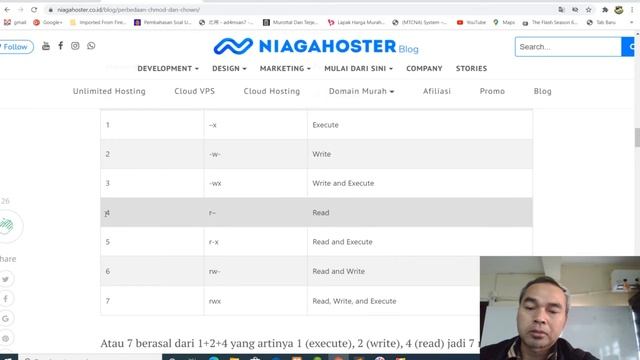Viewport: 640px width, 360px height.
Task: Expand the Domain Murah dropdown
Action: click(361, 91)
